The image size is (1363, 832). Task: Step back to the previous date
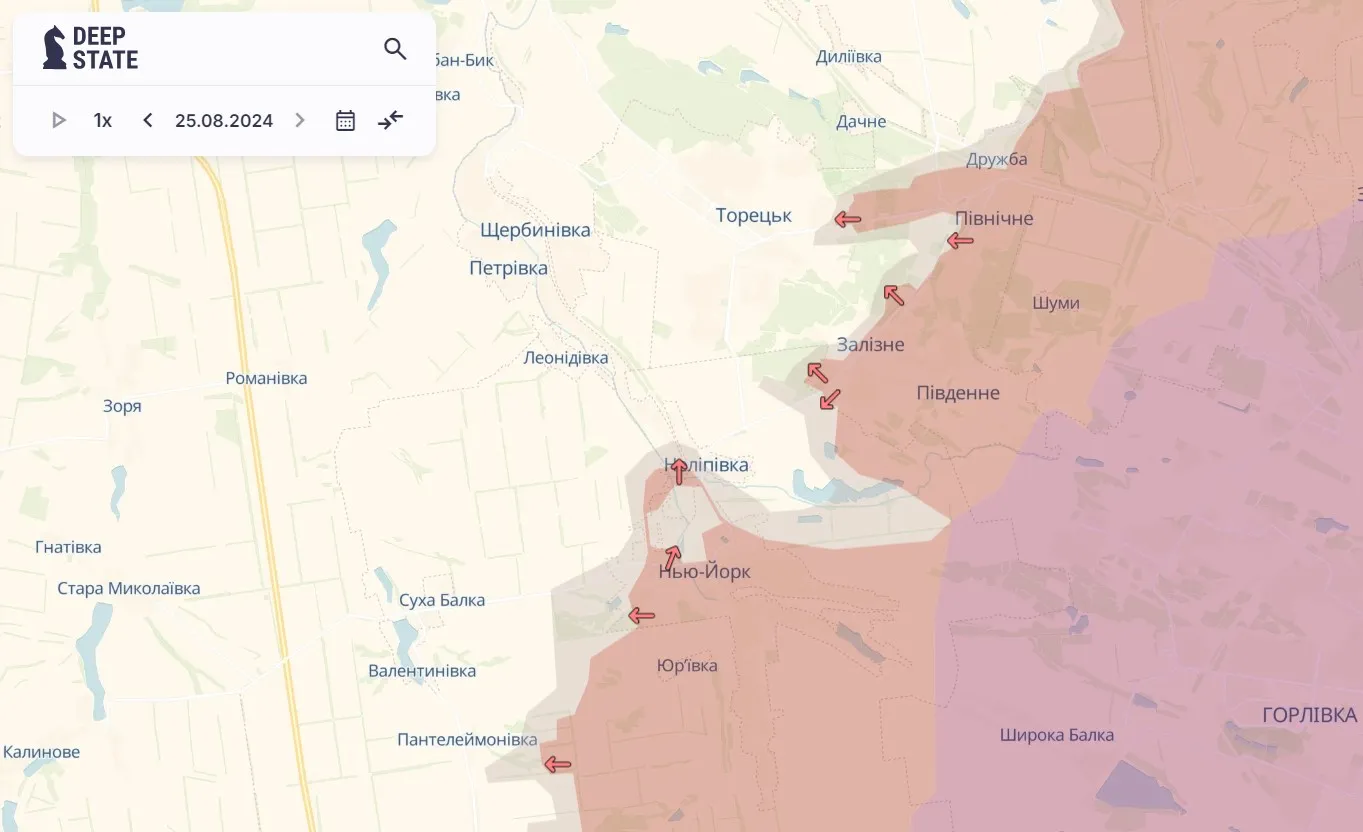(x=147, y=120)
